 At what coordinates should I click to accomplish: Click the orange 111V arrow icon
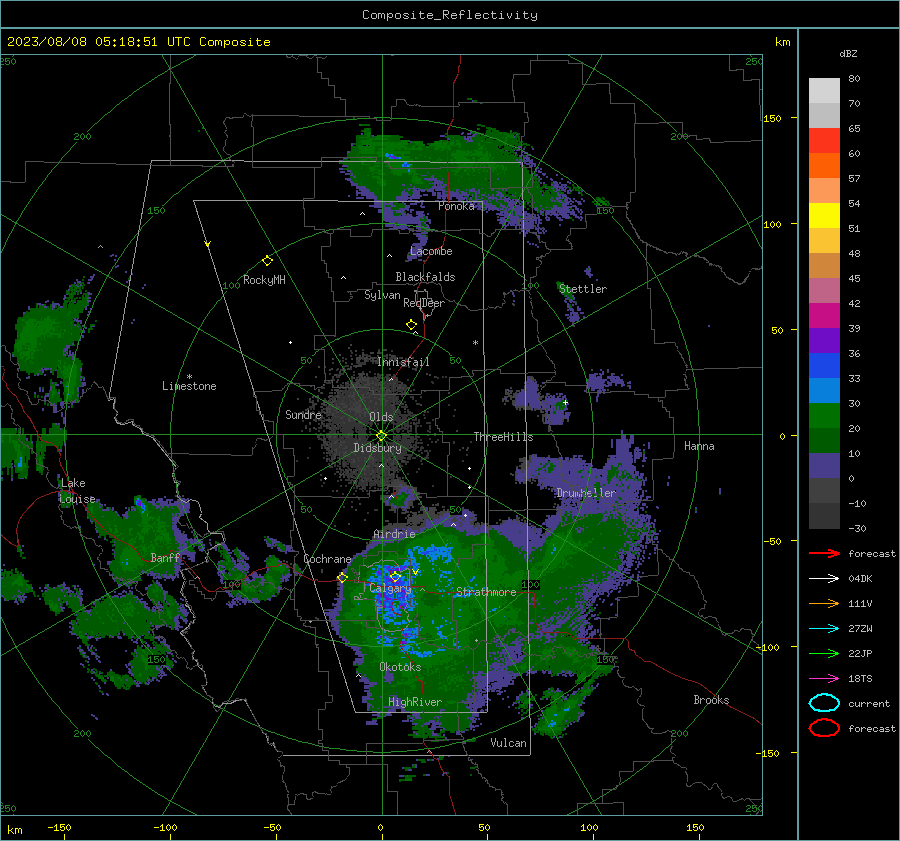(x=824, y=603)
